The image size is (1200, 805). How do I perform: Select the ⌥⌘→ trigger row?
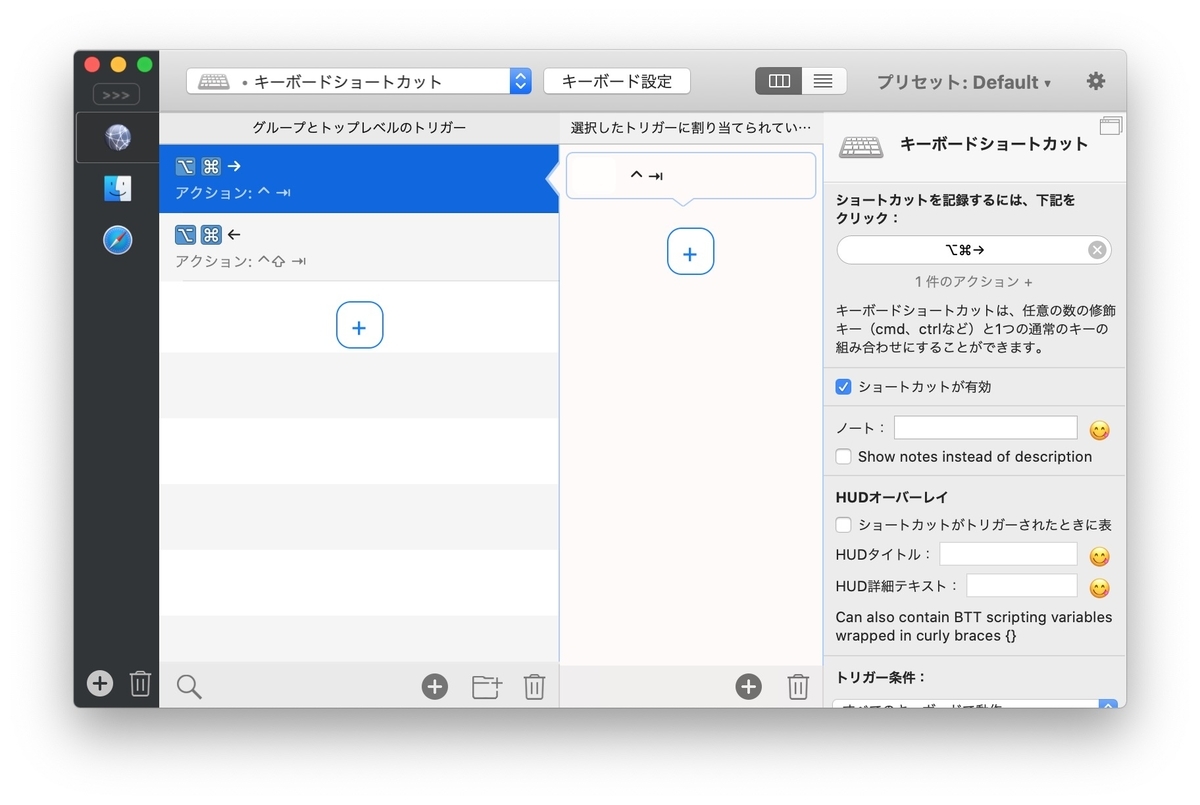[359, 179]
